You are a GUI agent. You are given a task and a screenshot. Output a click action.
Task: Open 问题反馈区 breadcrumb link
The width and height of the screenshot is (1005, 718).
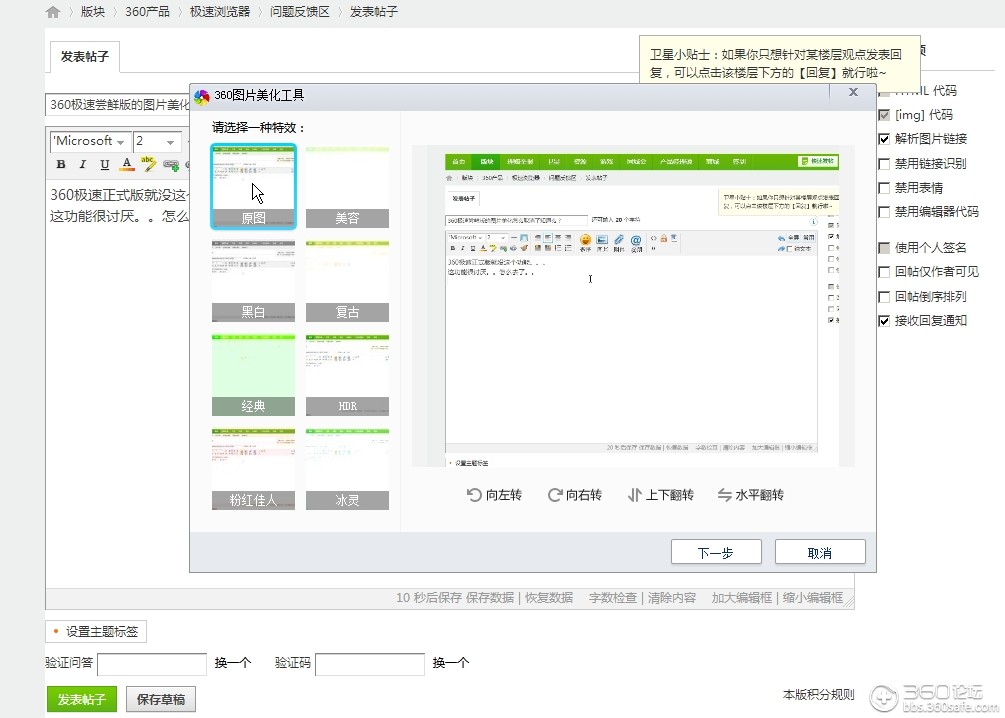coord(299,12)
